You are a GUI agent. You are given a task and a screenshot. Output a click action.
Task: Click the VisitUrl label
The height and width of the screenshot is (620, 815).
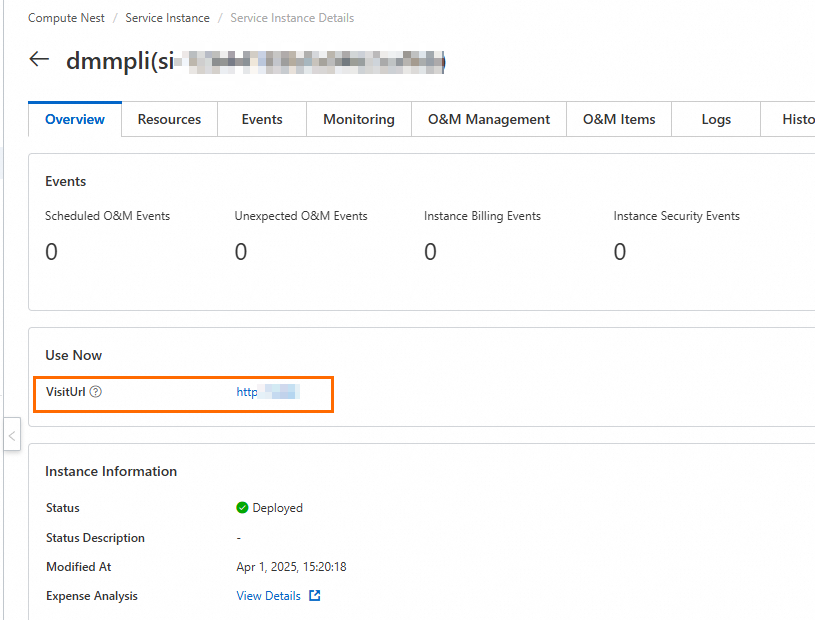coord(65,391)
